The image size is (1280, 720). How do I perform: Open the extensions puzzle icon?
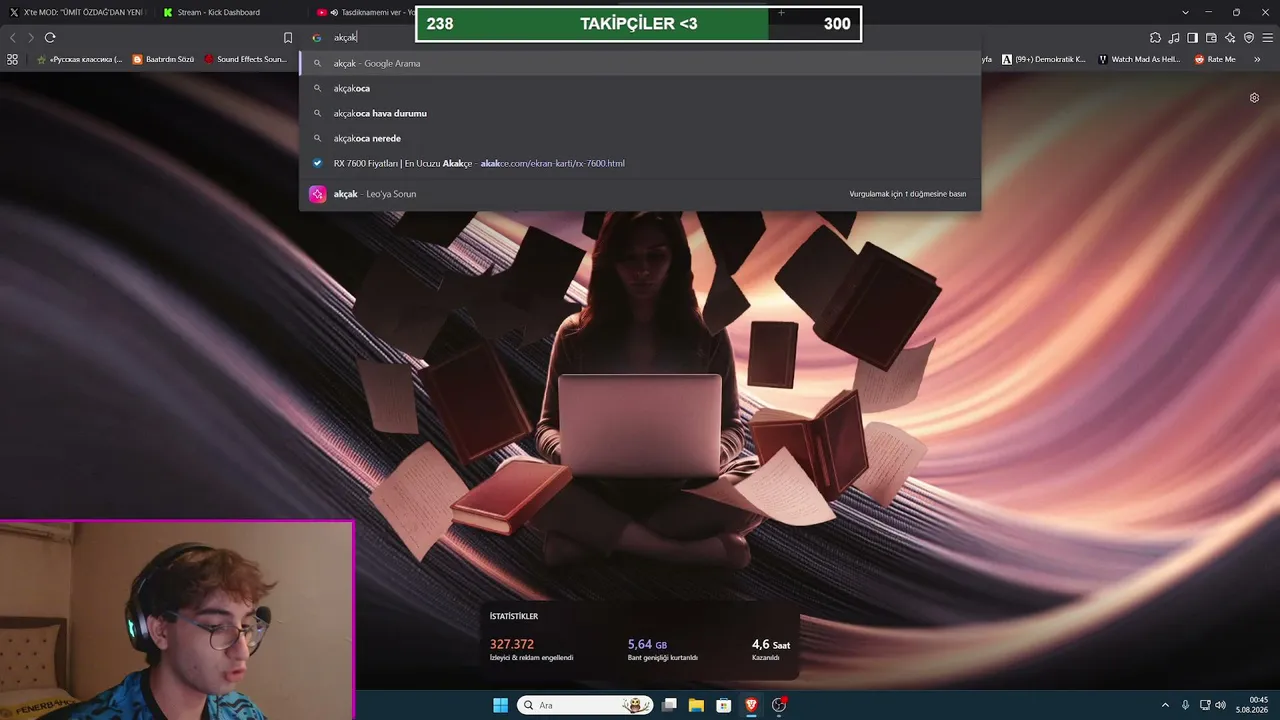point(1155,38)
